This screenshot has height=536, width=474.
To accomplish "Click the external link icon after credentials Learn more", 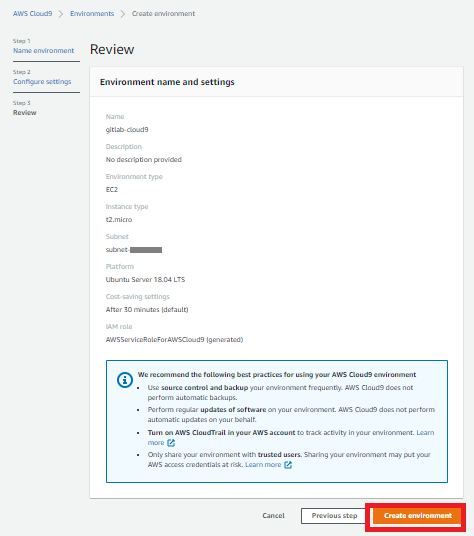I will pyautogui.click(x=288, y=465).
